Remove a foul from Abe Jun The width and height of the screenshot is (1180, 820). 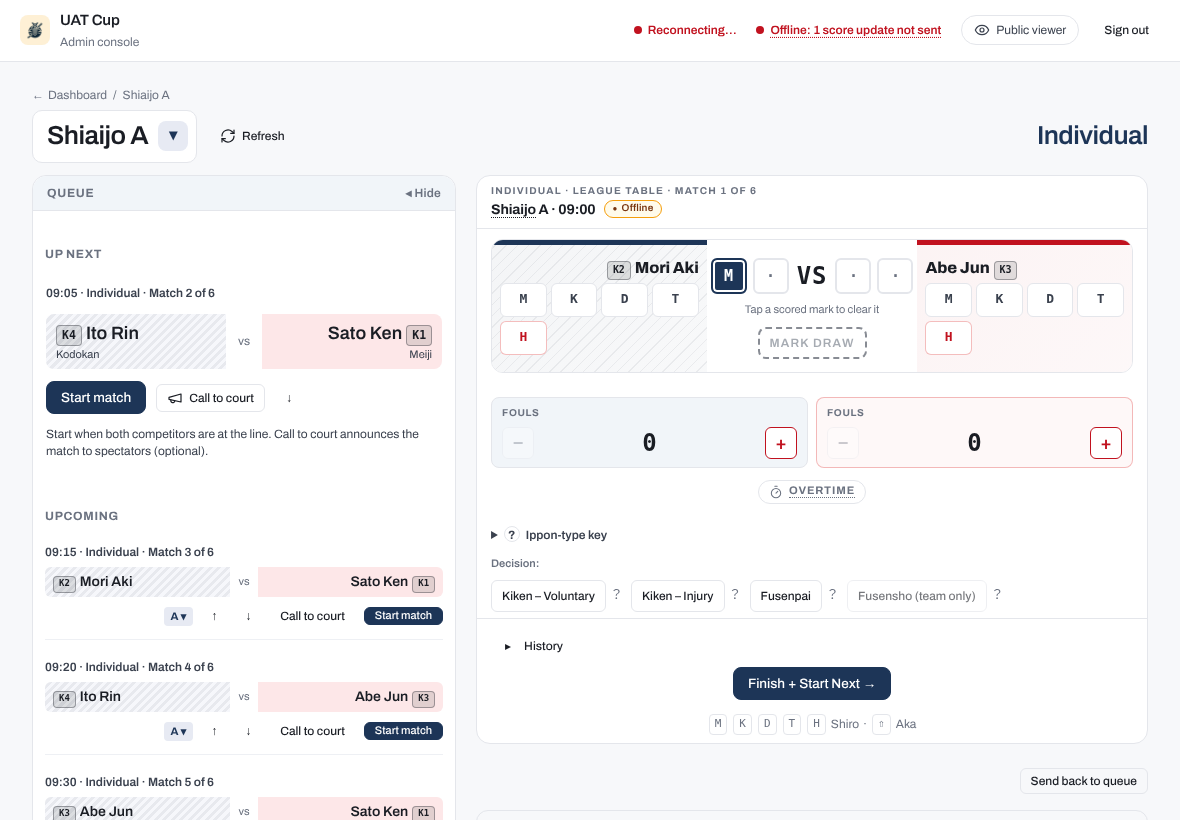[x=843, y=443]
